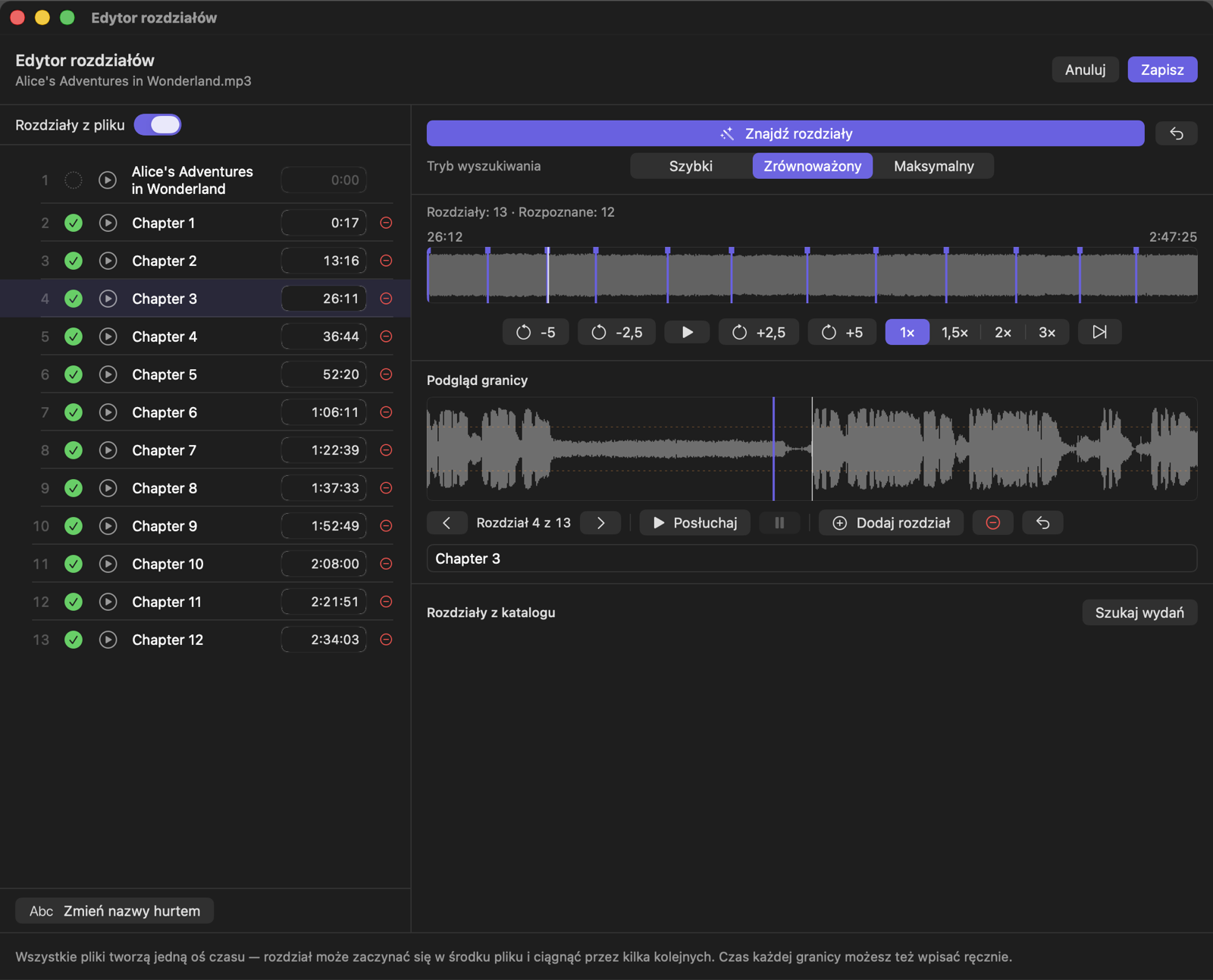Delete Chapter 12 using its red minus icon
The height and width of the screenshot is (980, 1213).
point(386,640)
